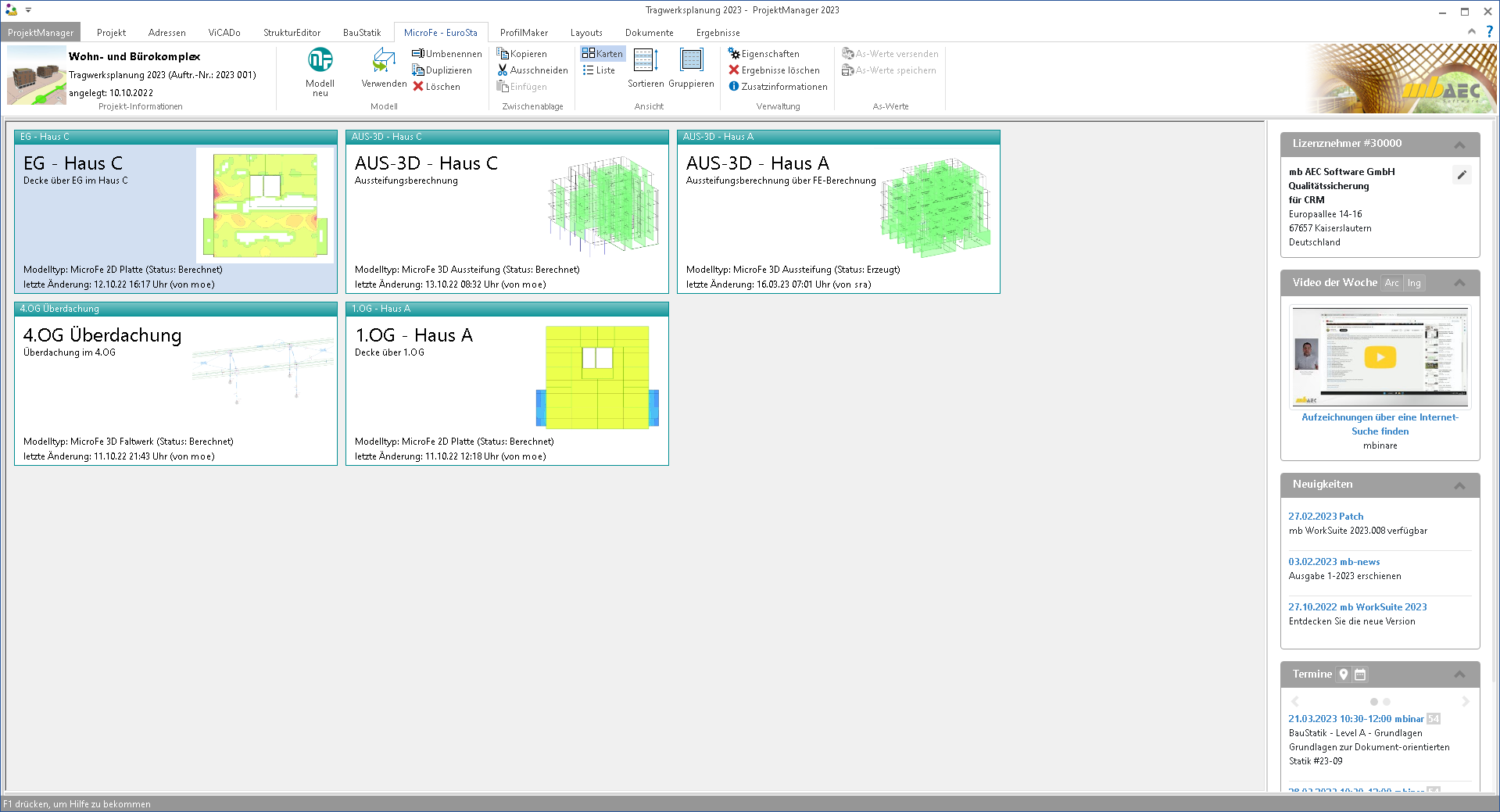The height and width of the screenshot is (812, 1500).
Task: Open the Sortieren view option
Action: [x=646, y=69]
